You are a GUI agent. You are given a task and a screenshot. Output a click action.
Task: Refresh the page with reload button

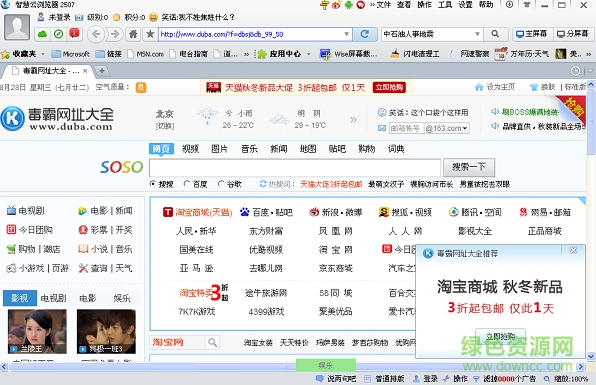point(365,34)
